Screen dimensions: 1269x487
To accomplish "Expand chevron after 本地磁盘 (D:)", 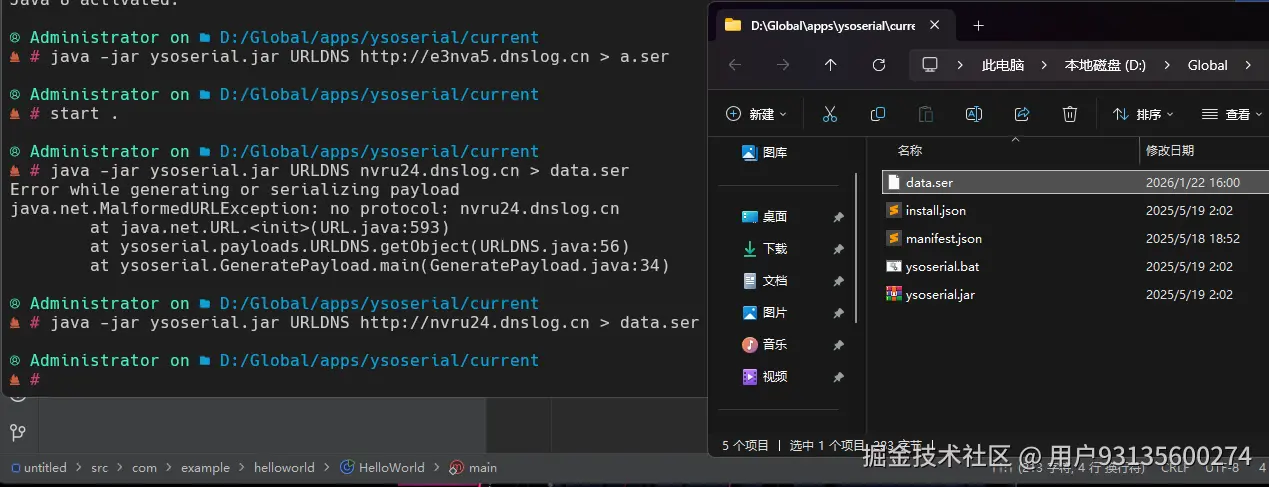I will pyautogui.click(x=1166, y=65).
